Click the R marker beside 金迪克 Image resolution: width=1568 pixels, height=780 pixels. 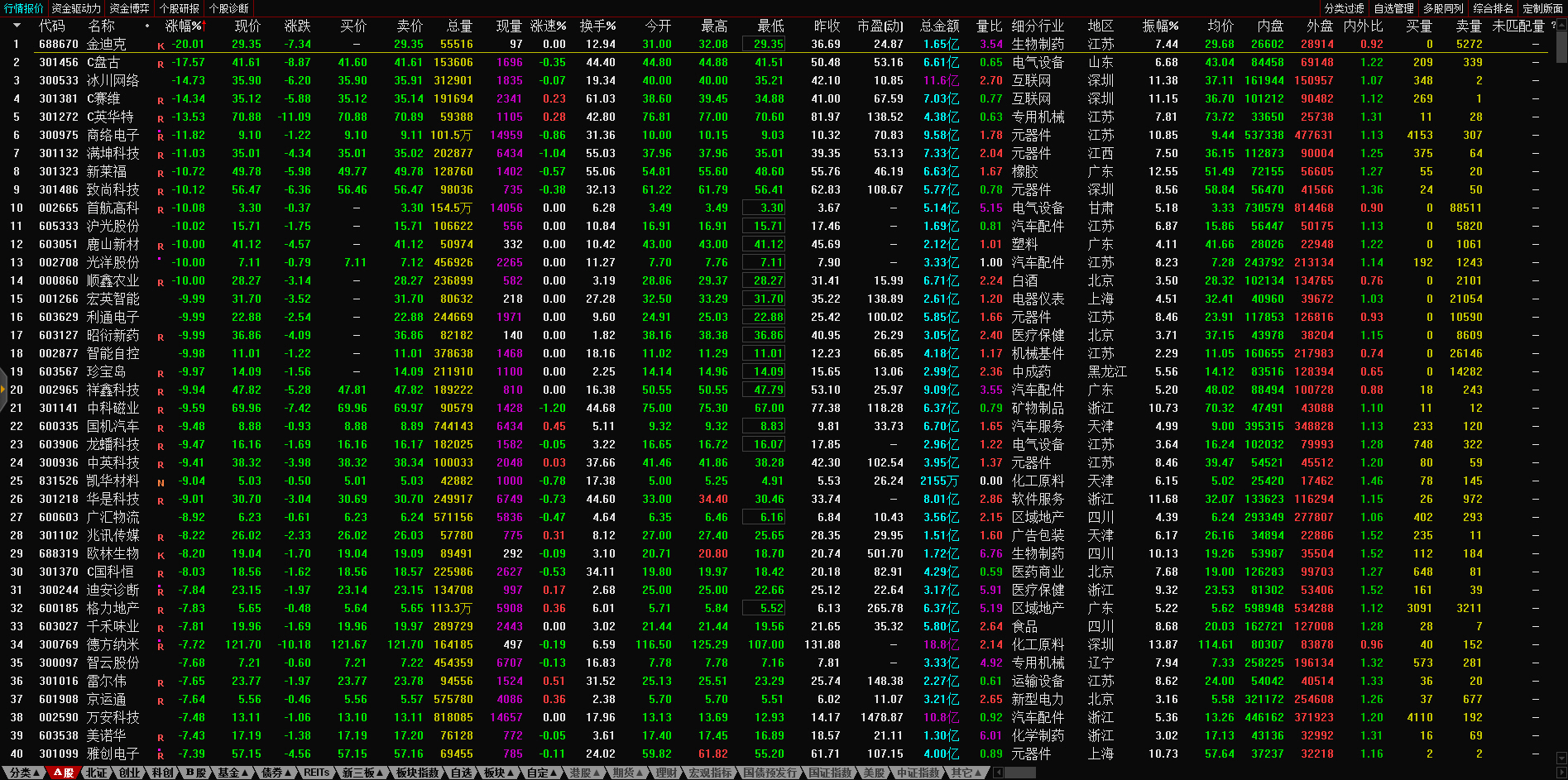pyautogui.click(x=161, y=46)
